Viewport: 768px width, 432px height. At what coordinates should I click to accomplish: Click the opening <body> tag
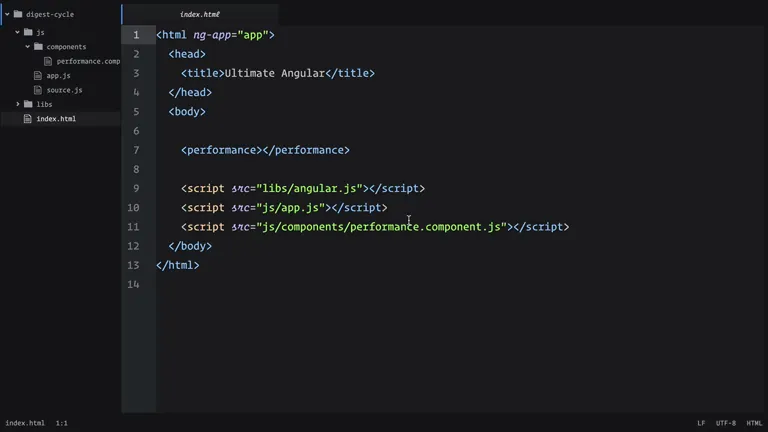(187, 111)
